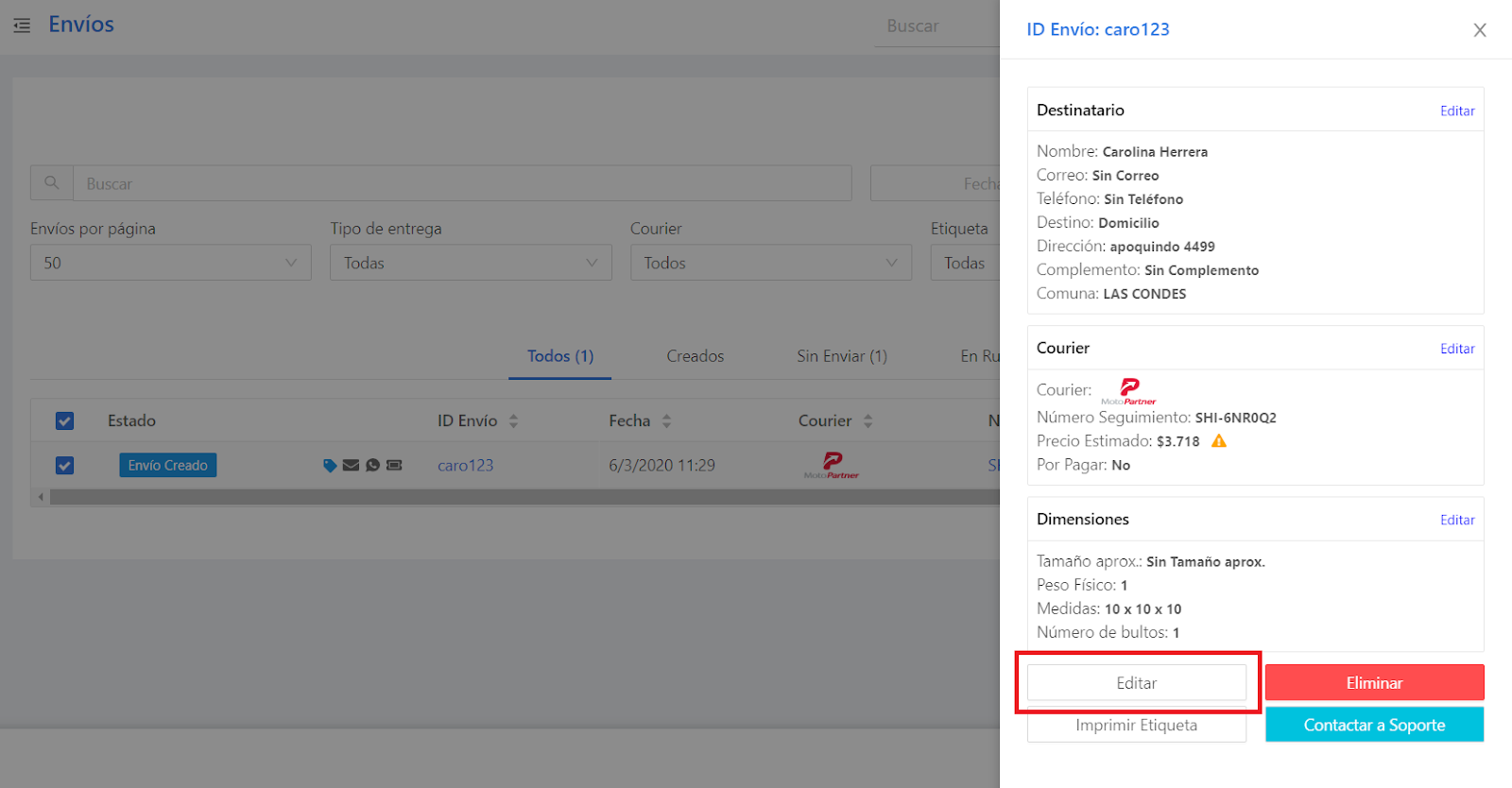Click Editar link in Destinatario section

(x=1456, y=111)
